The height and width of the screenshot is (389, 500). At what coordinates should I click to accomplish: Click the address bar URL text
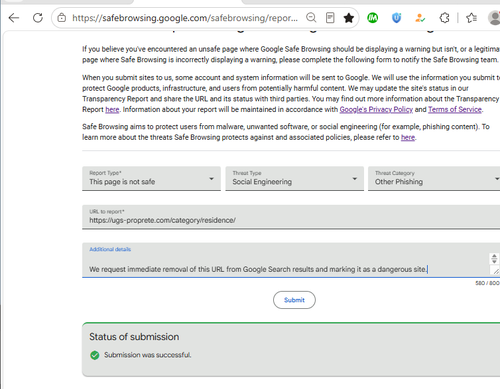pyautogui.click(x=185, y=18)
